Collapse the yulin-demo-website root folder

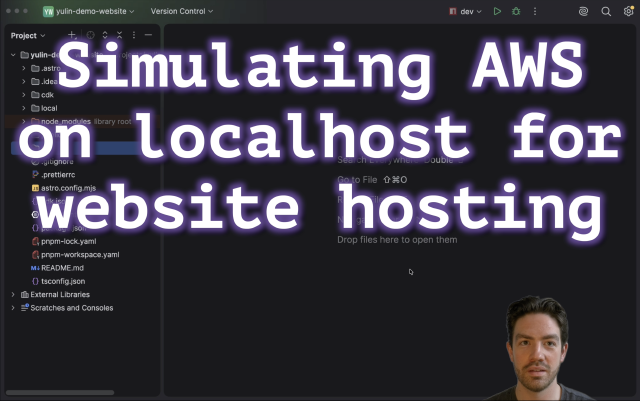[x=13, y=55]
